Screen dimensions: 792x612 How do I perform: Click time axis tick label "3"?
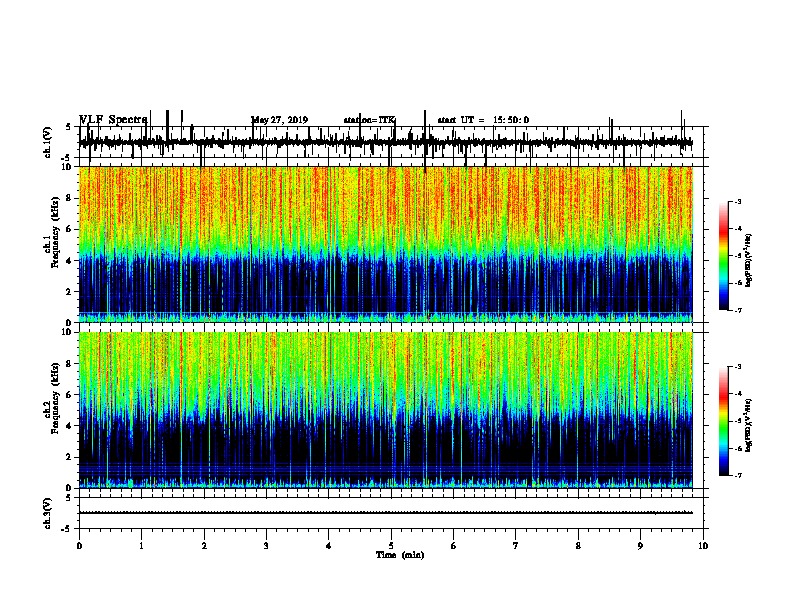(266, 546)
